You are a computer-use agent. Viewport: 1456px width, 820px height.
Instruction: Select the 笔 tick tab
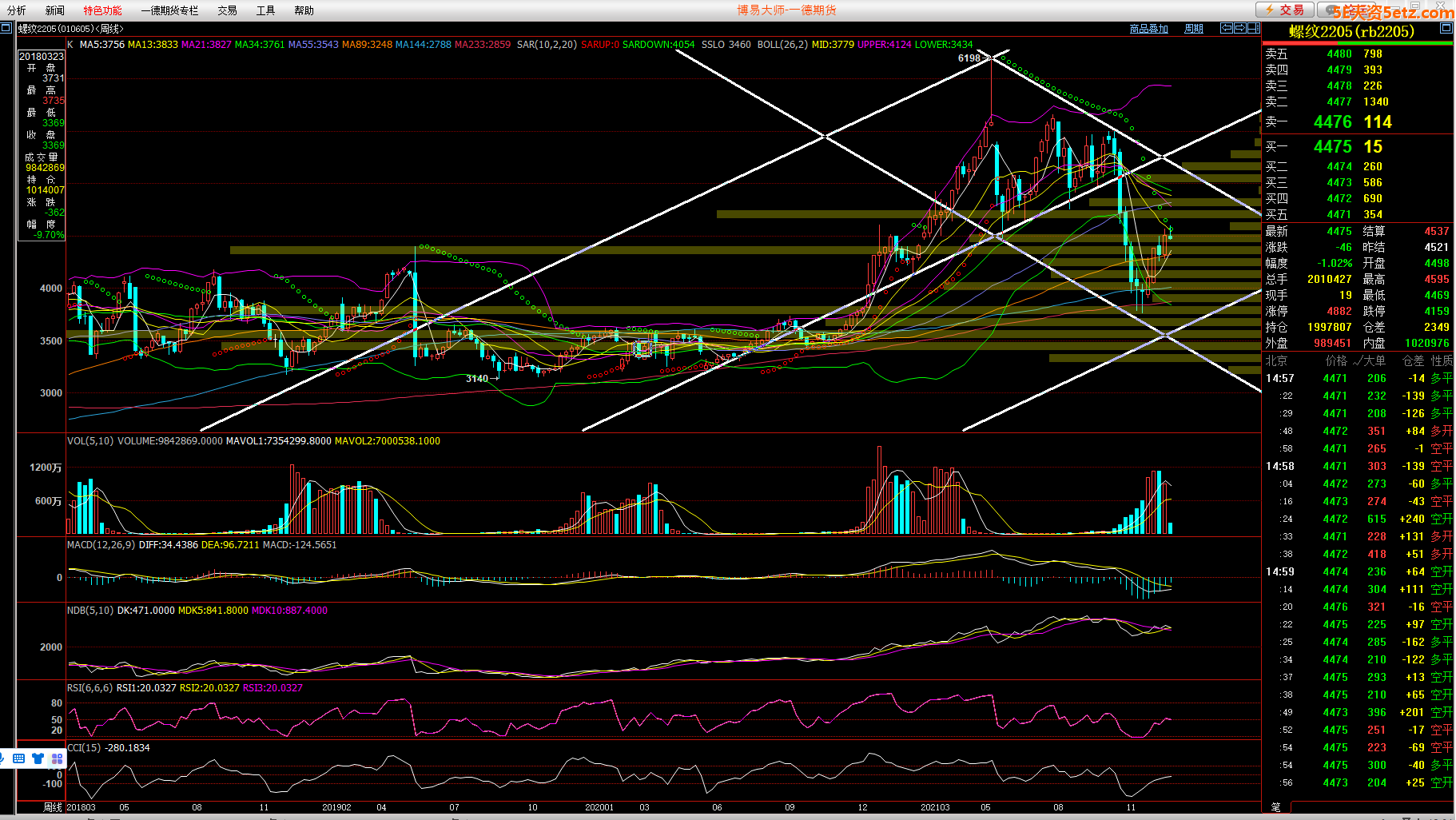point(1276,807)
